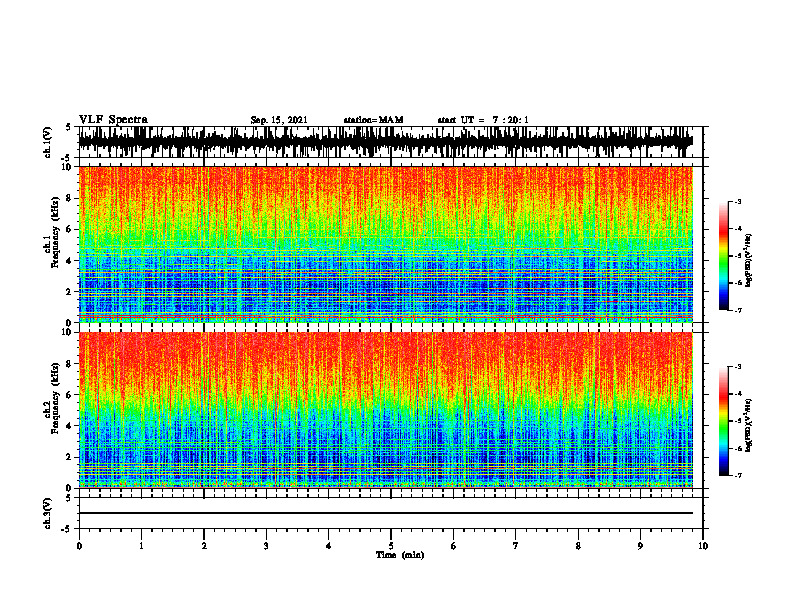Screen dimensions: 792x612
Task: Click inside the ch.1 spectrogram panel
Action: (386, 244)
